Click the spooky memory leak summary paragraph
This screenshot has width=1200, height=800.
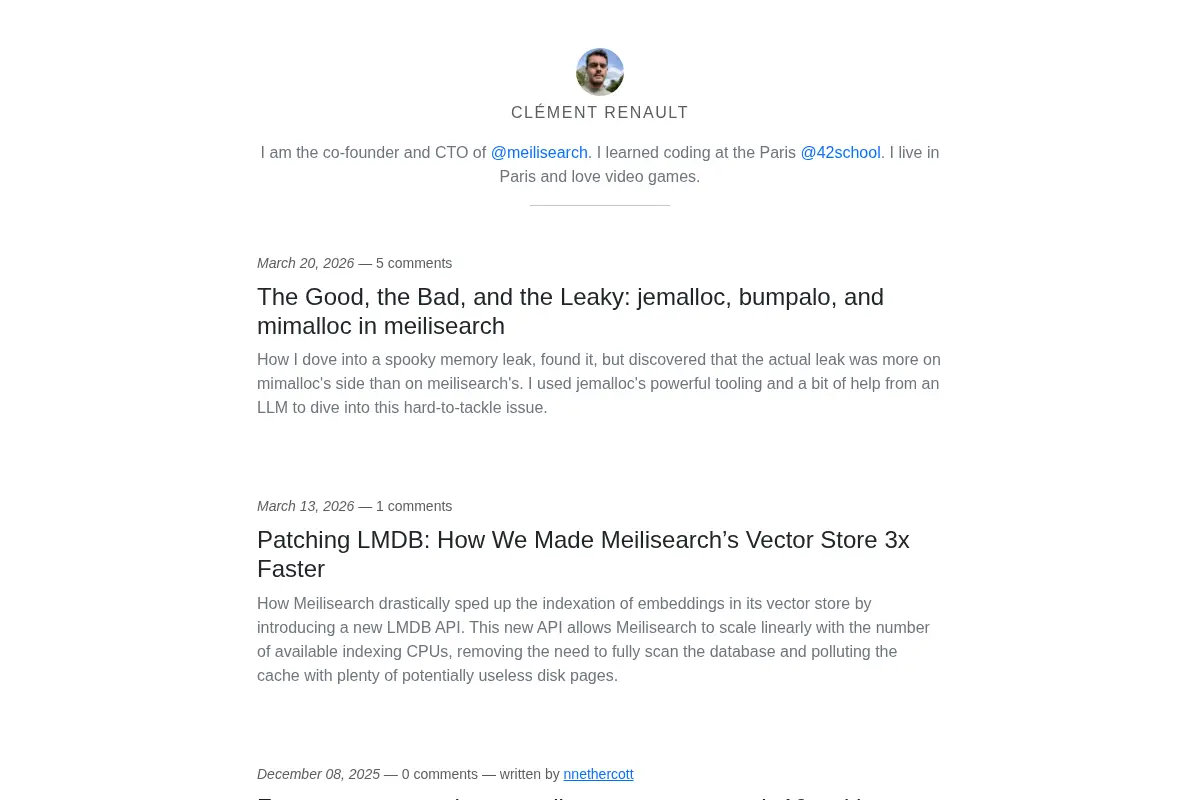click(x=599, y=384)
